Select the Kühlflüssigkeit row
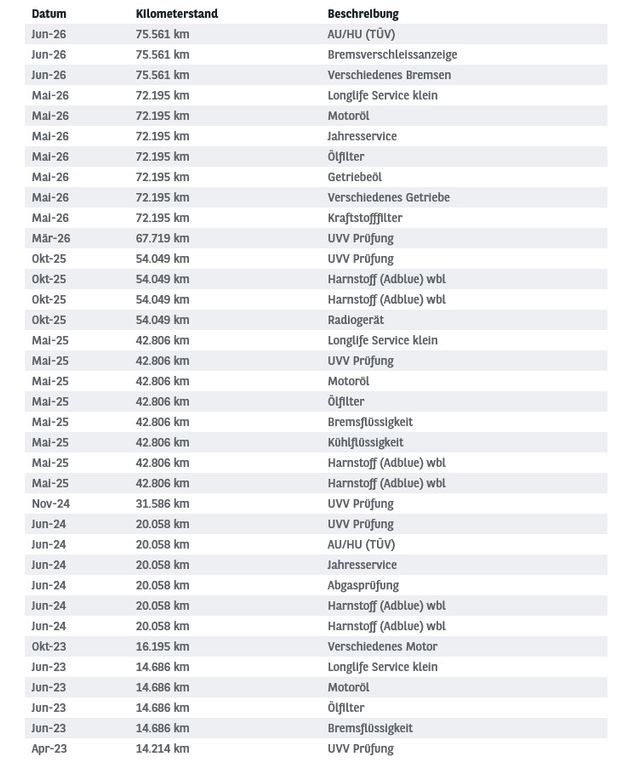This screenshot has height=768, width=634. [x=316, y=442]
